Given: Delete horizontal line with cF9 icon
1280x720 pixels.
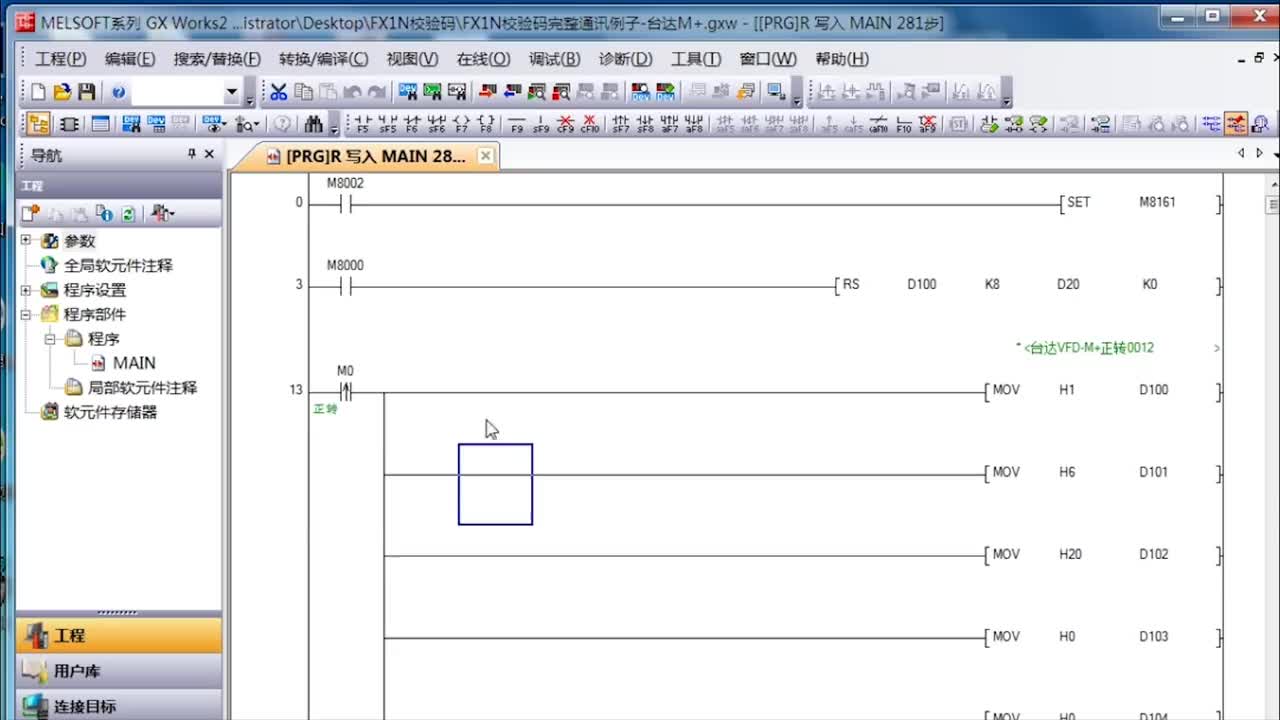Looking at the screenshot, I should (x=565, y=124).
